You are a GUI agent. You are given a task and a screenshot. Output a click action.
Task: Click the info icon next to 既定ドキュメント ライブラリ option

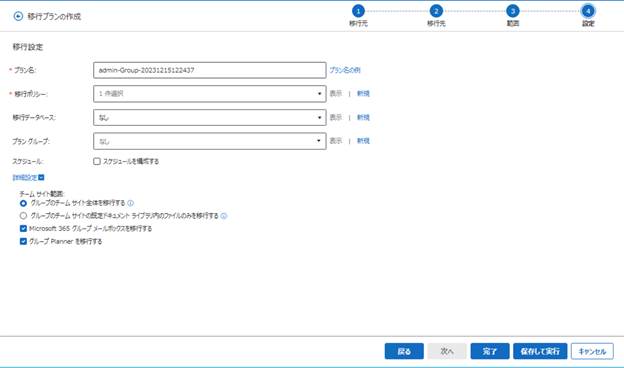(224, 216)
